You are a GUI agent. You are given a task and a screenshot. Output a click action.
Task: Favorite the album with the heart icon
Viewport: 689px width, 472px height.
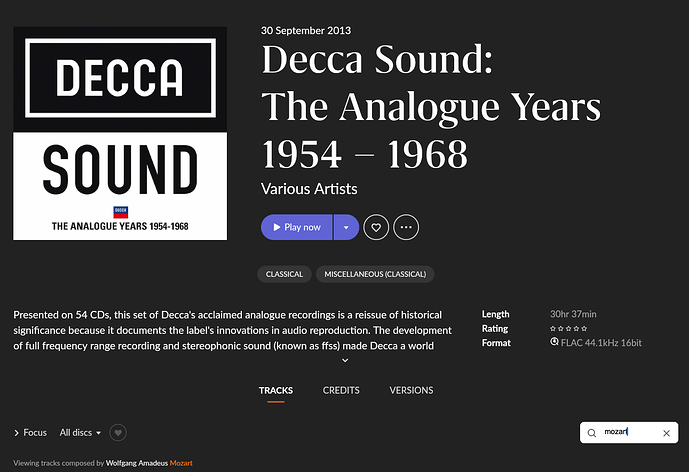[x=376, y=227]
